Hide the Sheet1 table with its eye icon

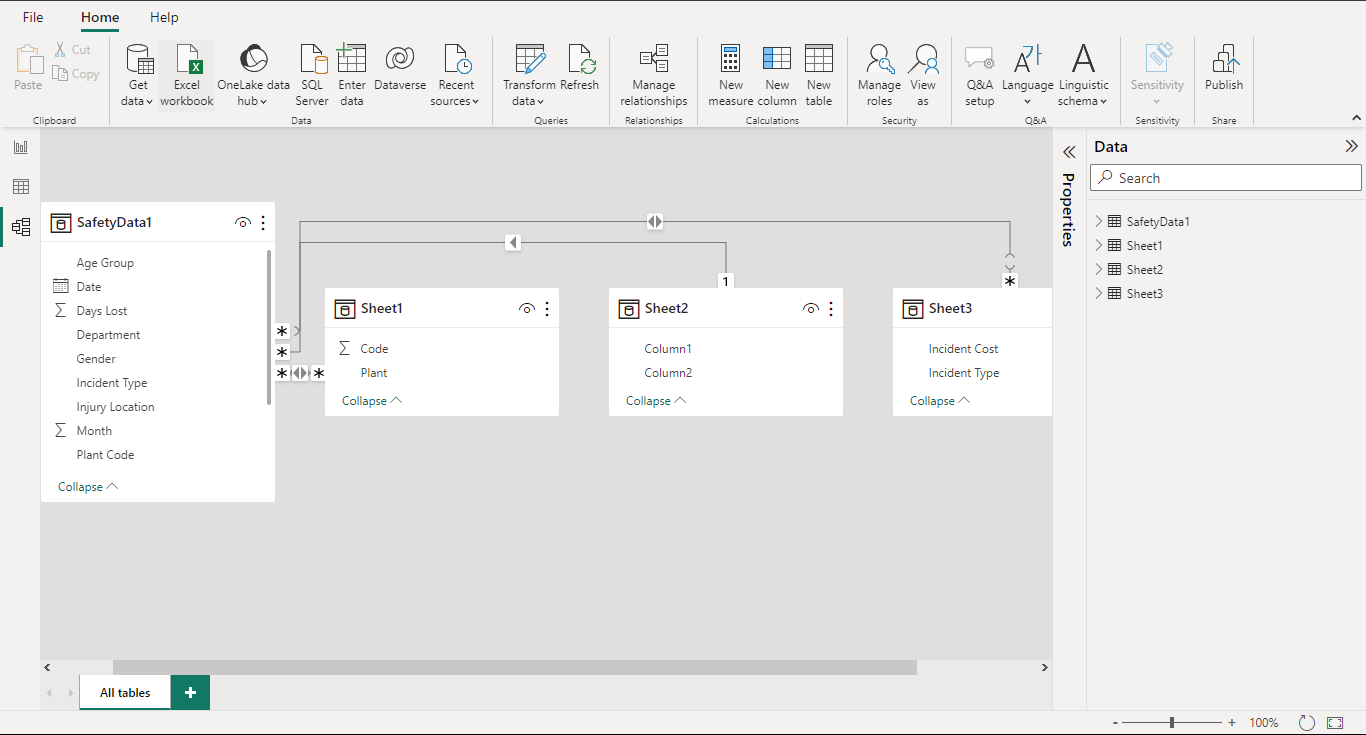[527, 308]
